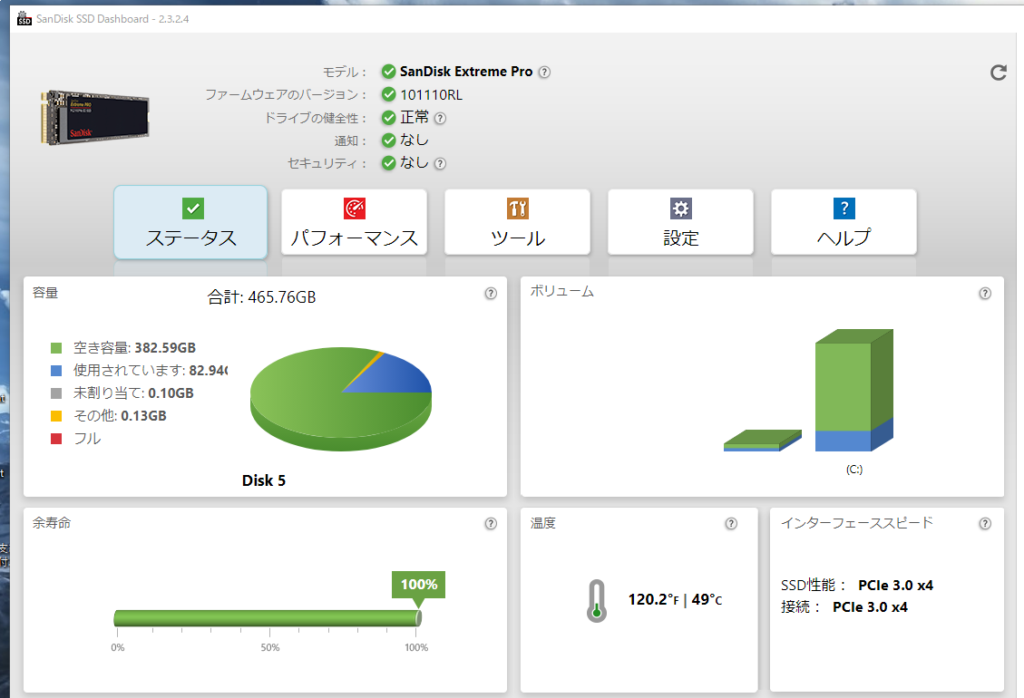
Task: Click the green check beside model name
Action: click(389, 71)
